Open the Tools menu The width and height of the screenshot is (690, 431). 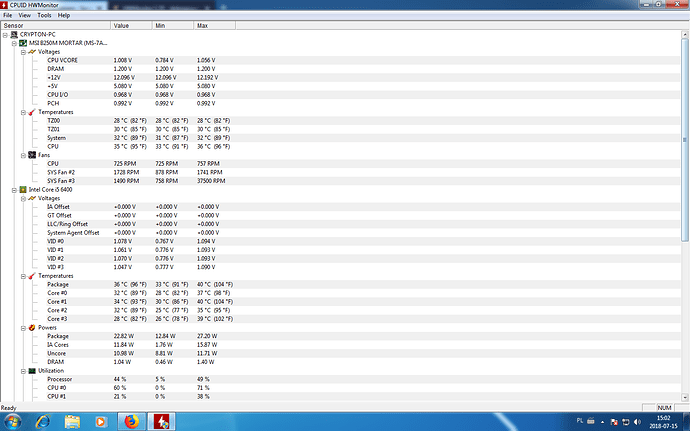click(45, 16)
